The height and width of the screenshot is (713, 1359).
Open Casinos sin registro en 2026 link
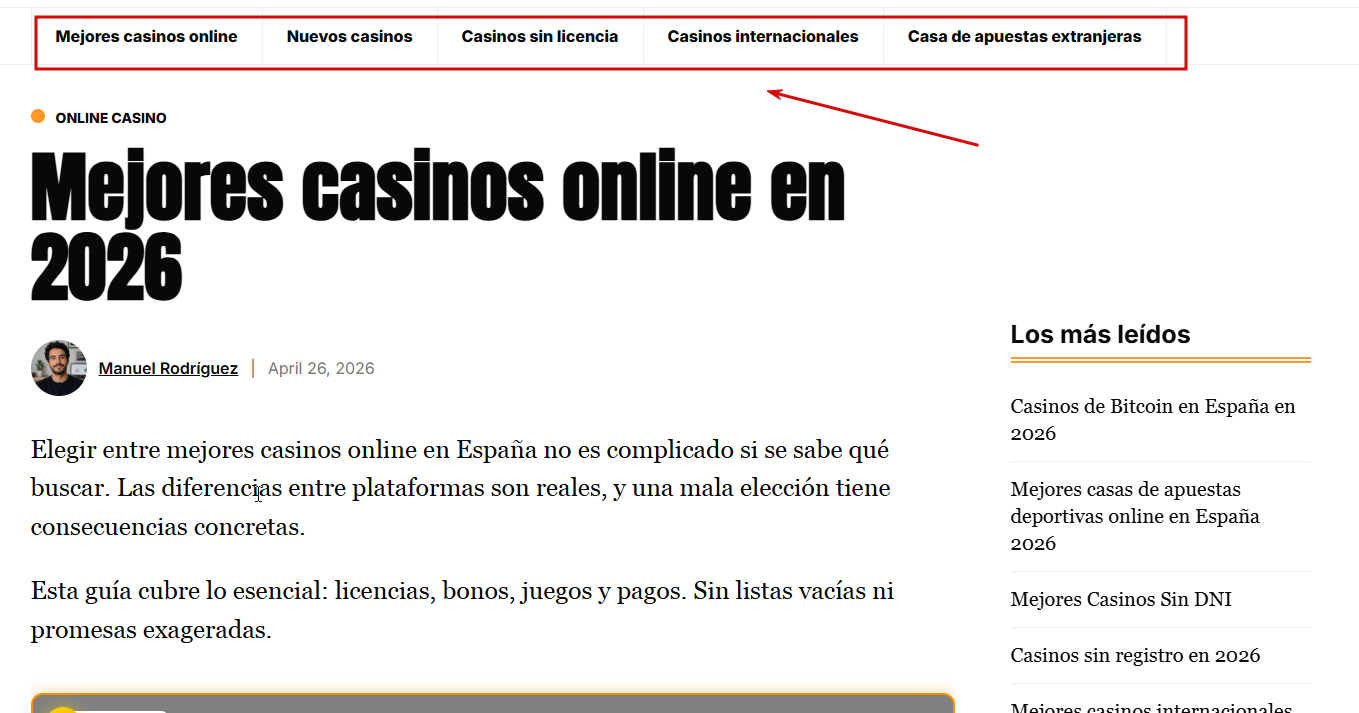tap(1135, 655)
